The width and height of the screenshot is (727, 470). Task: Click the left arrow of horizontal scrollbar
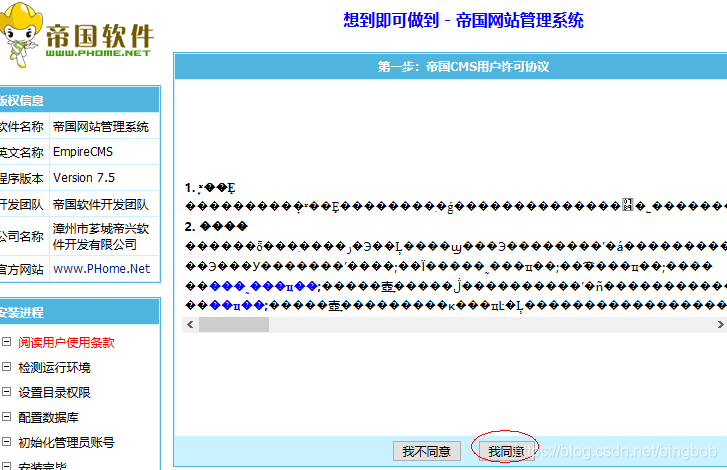click(x=190, y=324)
